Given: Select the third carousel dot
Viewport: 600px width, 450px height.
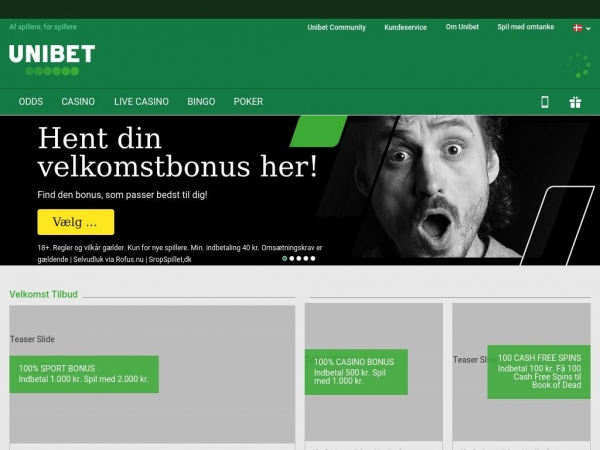Looking at the screenshot, I should [x=298, y=258].
